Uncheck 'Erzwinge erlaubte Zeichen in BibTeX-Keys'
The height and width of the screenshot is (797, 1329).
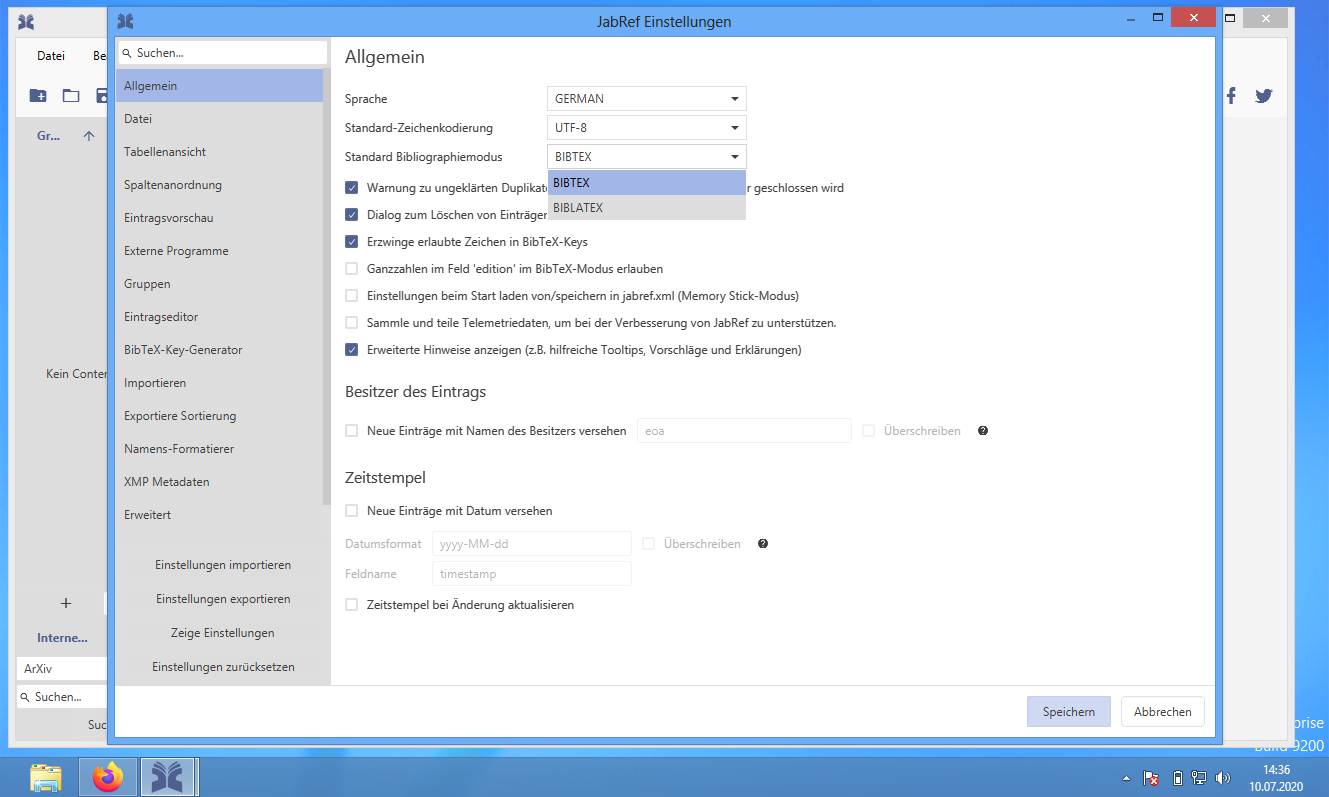[x=352, y=242]
